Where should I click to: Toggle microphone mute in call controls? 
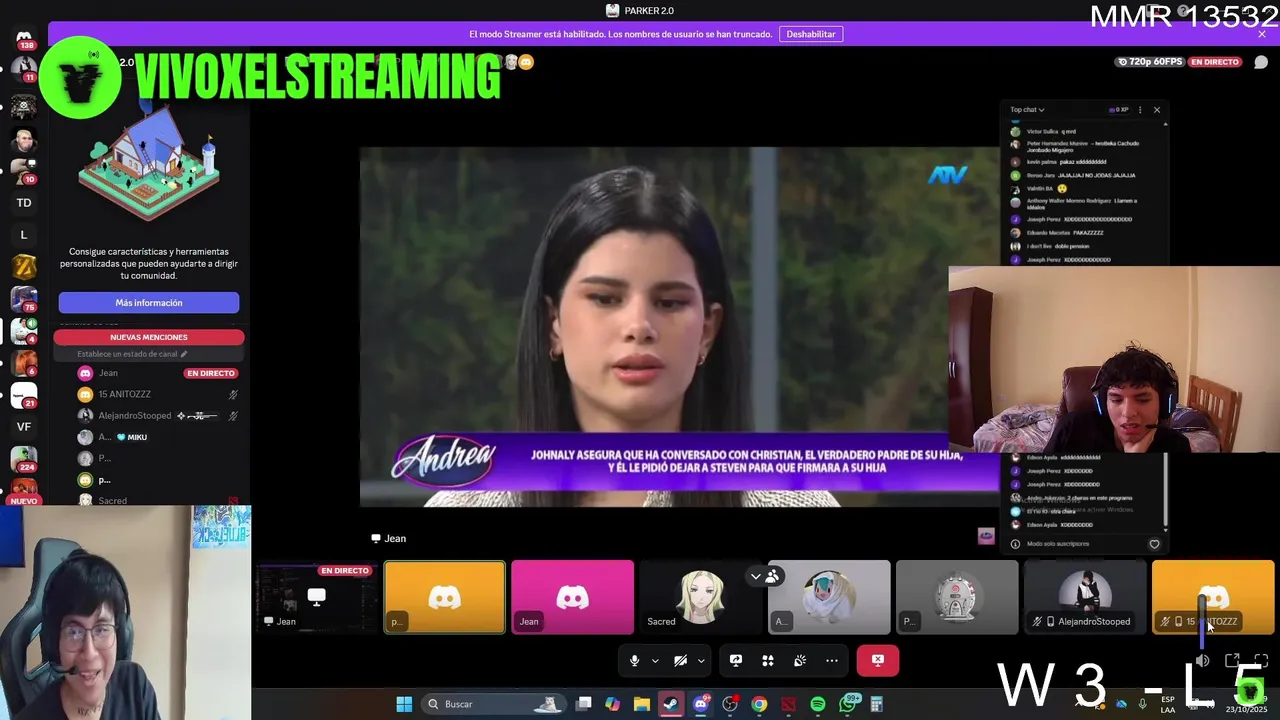(x=634, y=660)
